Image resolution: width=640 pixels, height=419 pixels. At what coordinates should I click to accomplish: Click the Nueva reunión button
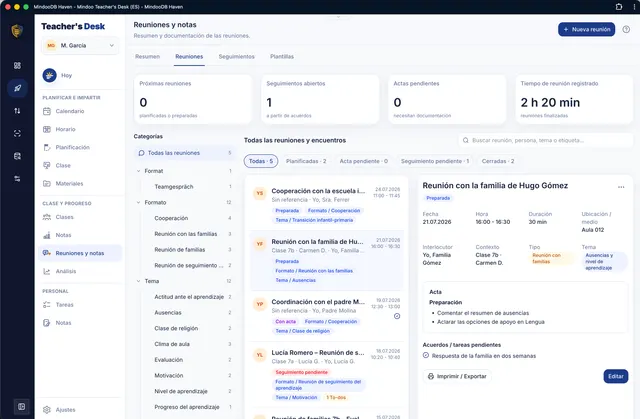587,29
